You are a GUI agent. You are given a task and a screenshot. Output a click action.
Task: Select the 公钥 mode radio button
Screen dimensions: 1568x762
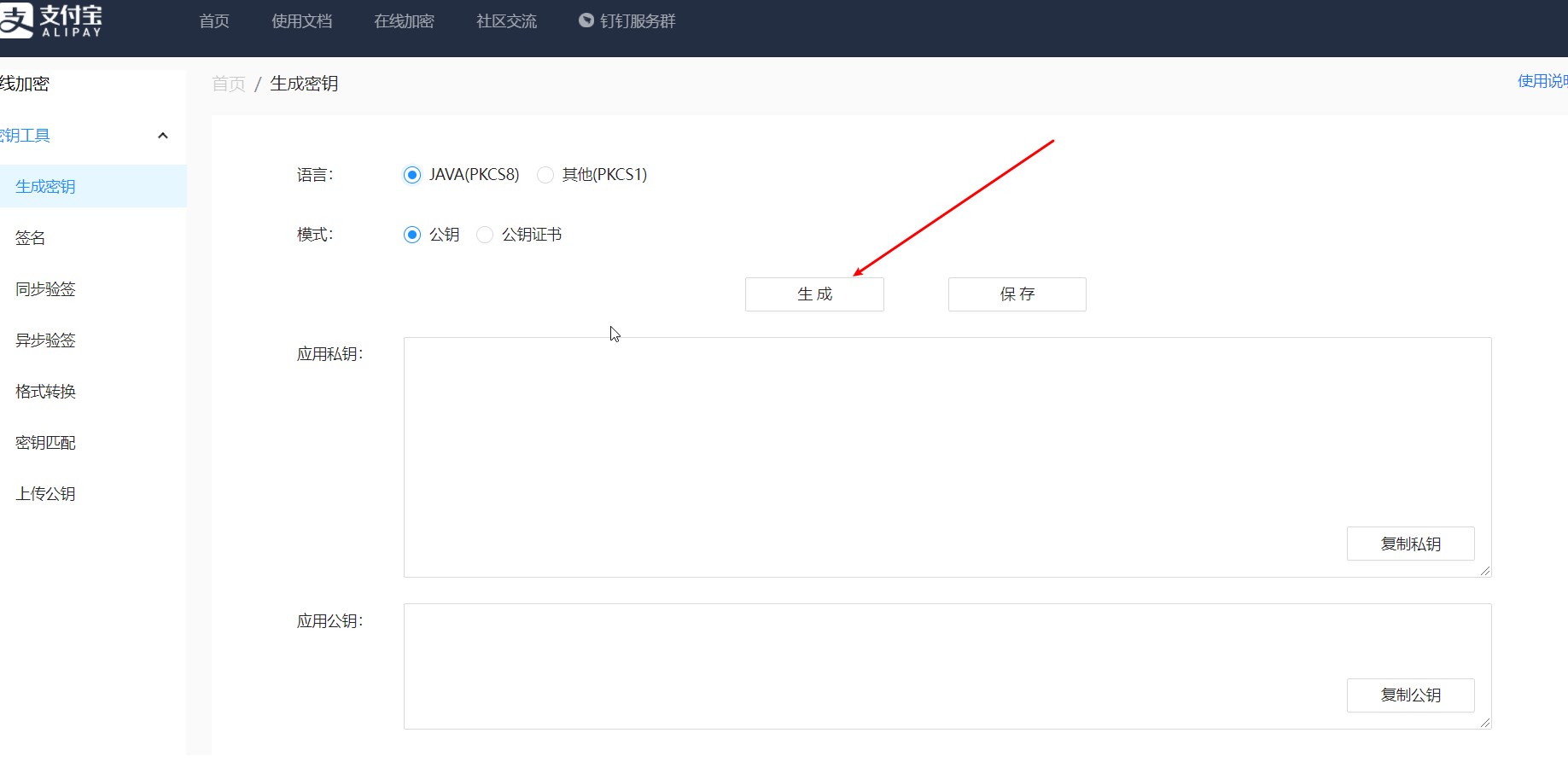[412, 235]
